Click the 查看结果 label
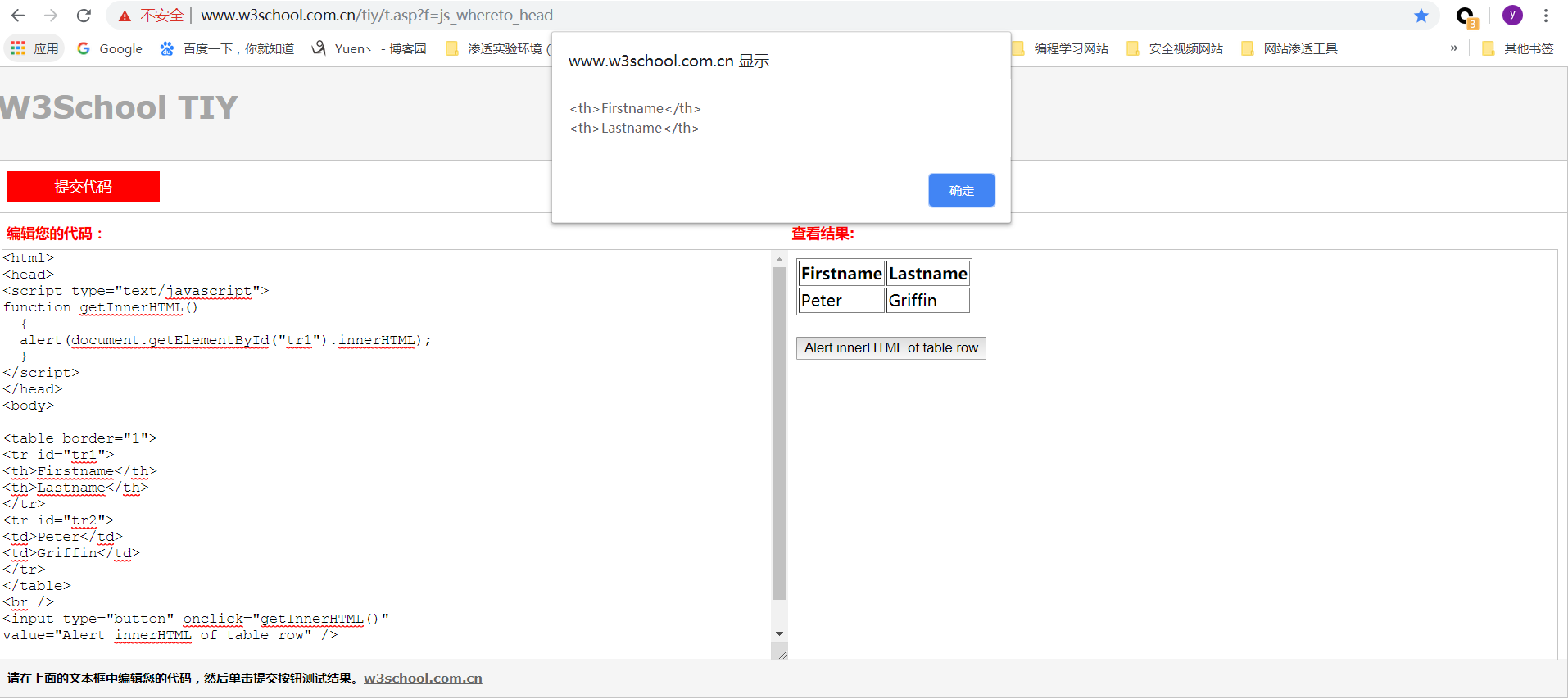The width and height of the screenshot is (1568, 699). (x=823, y=234)
